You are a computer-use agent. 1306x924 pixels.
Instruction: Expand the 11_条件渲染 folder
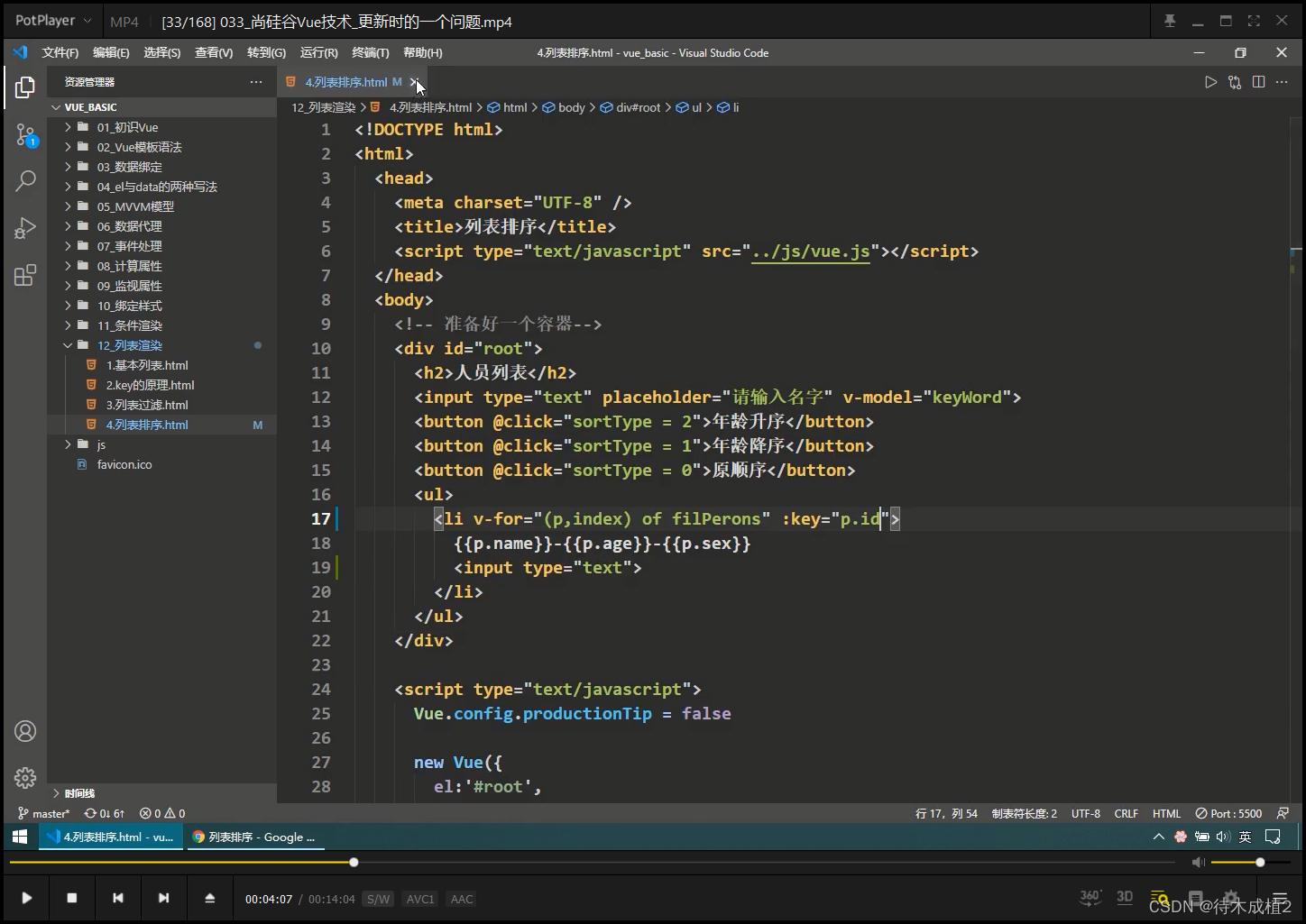(68, 325)
